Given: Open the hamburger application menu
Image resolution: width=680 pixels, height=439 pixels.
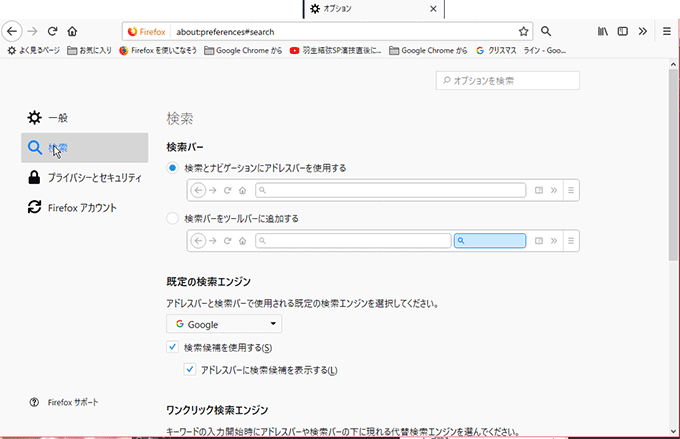Looking at the screenshot, I should click(x=667, y=31).
